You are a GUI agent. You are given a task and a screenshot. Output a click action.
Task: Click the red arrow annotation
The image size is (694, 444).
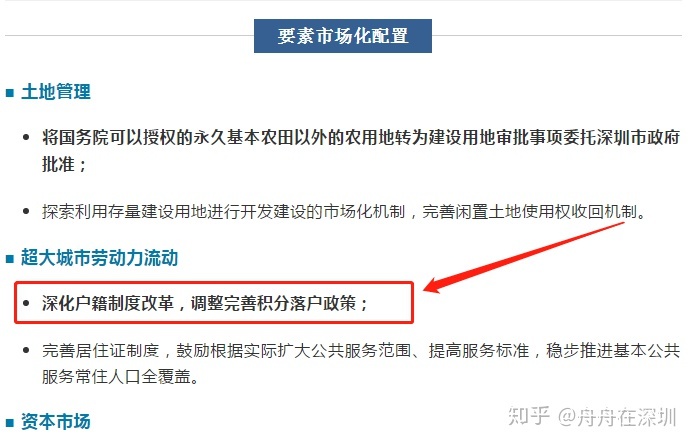(524, 257)
